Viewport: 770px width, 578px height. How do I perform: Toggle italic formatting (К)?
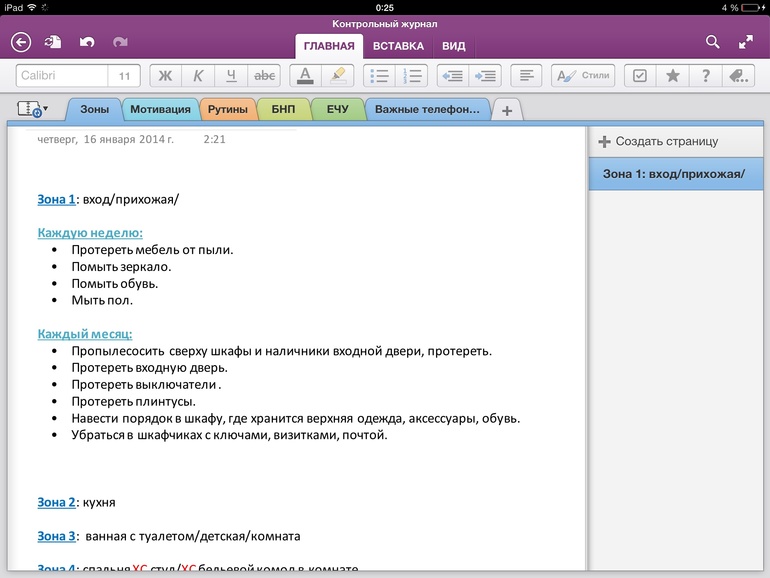coord(198,76)
